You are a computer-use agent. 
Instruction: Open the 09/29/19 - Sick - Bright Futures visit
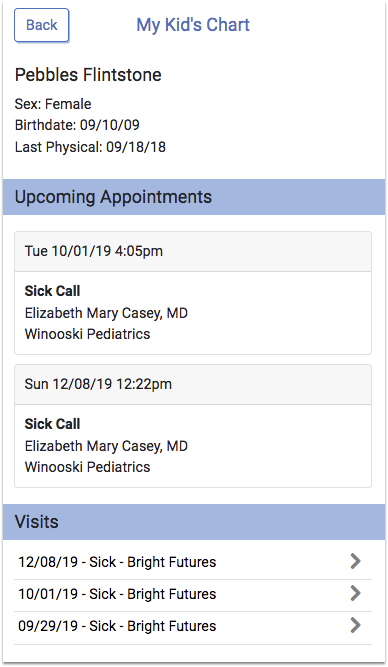tap(193, 627)
